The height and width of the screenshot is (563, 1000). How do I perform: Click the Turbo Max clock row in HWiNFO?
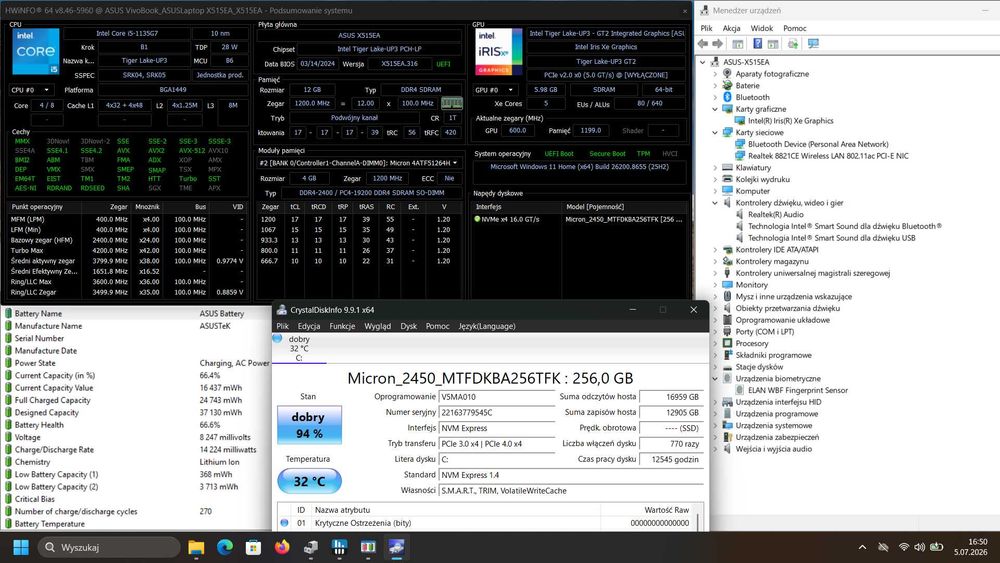click(x=127, y=251)
